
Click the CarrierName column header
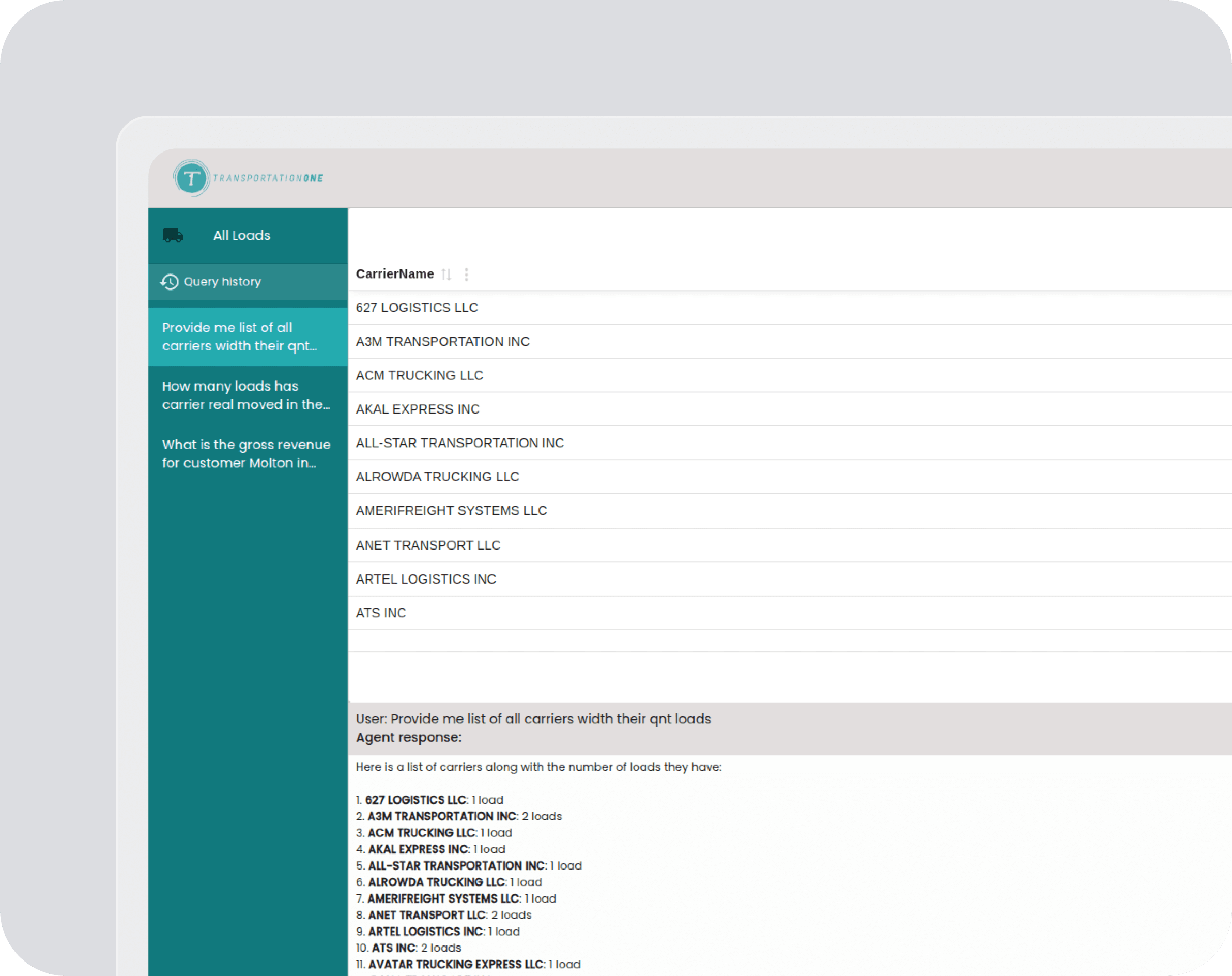click(395, 274)
